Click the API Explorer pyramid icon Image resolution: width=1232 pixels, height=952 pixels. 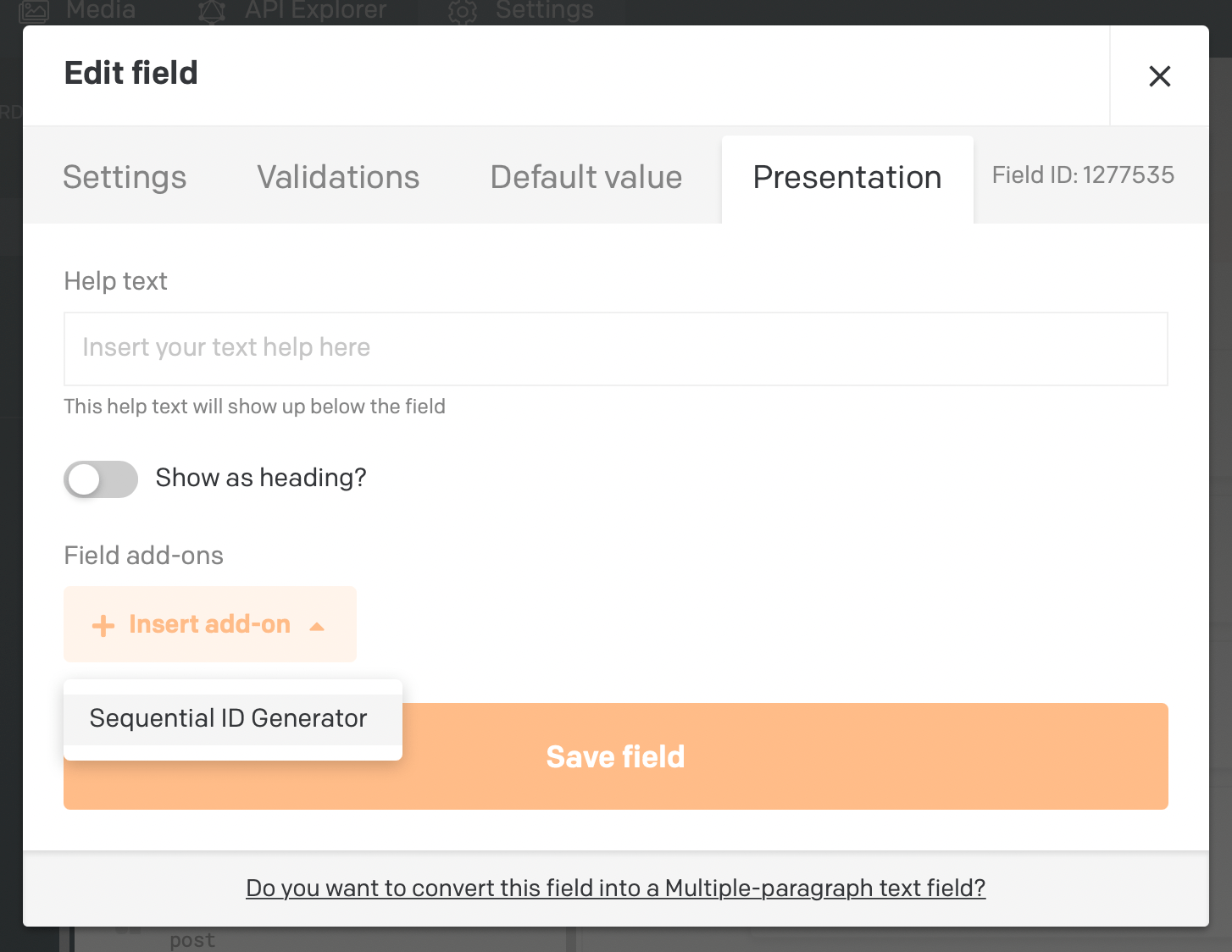pos(211,11)
